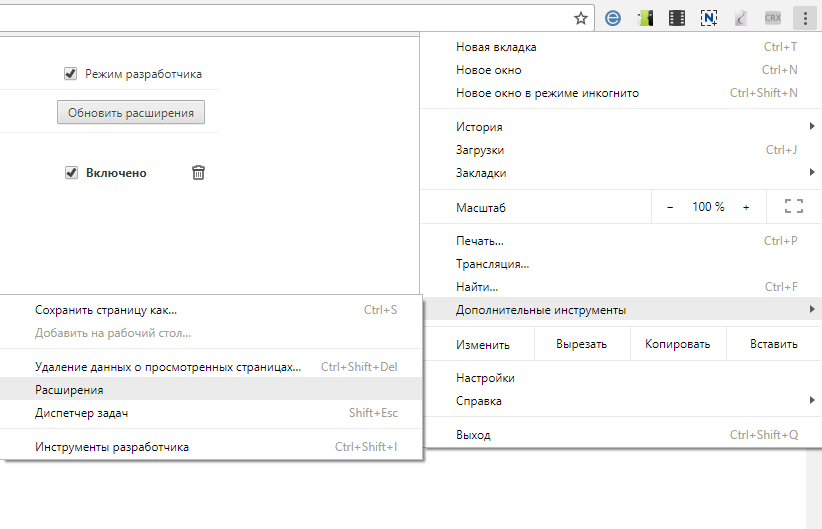Click the blue circular 'e' extension icon
Image resolution: width=822 pixels, height=529 pixels.
(x=612, y=18)
